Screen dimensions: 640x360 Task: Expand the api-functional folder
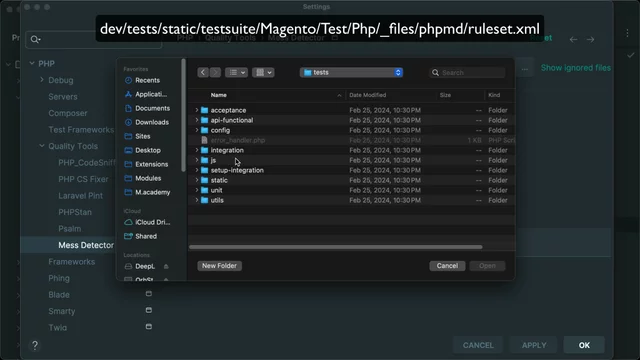[x=197, y=120]
